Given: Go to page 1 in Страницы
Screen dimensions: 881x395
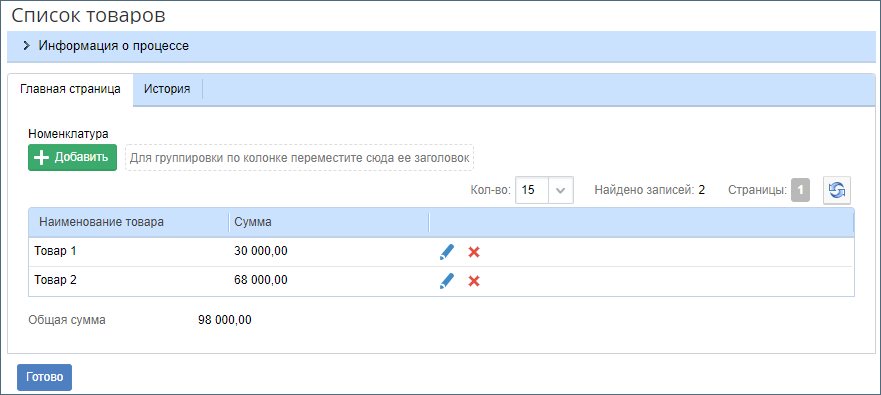Looking at the screenshot, I should coord(801,190).
